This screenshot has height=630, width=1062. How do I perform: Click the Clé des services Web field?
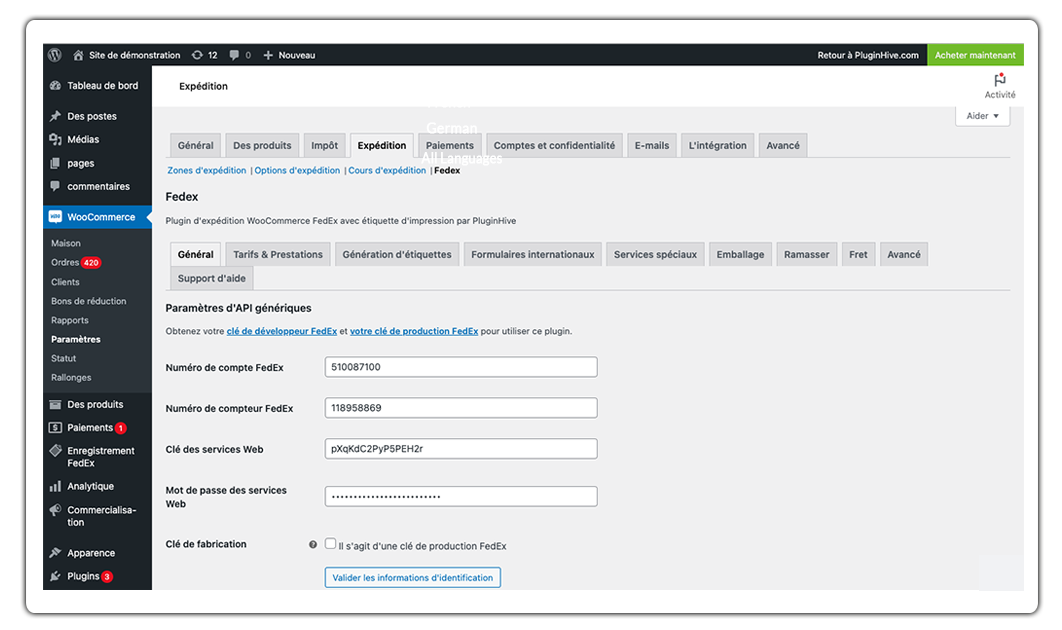click(461, 448)
